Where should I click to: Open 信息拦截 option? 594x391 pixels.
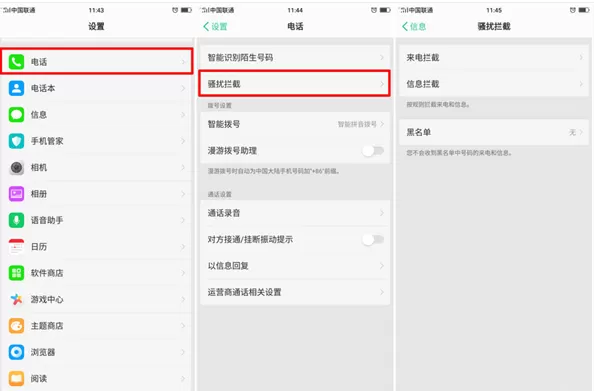[494, 84]
